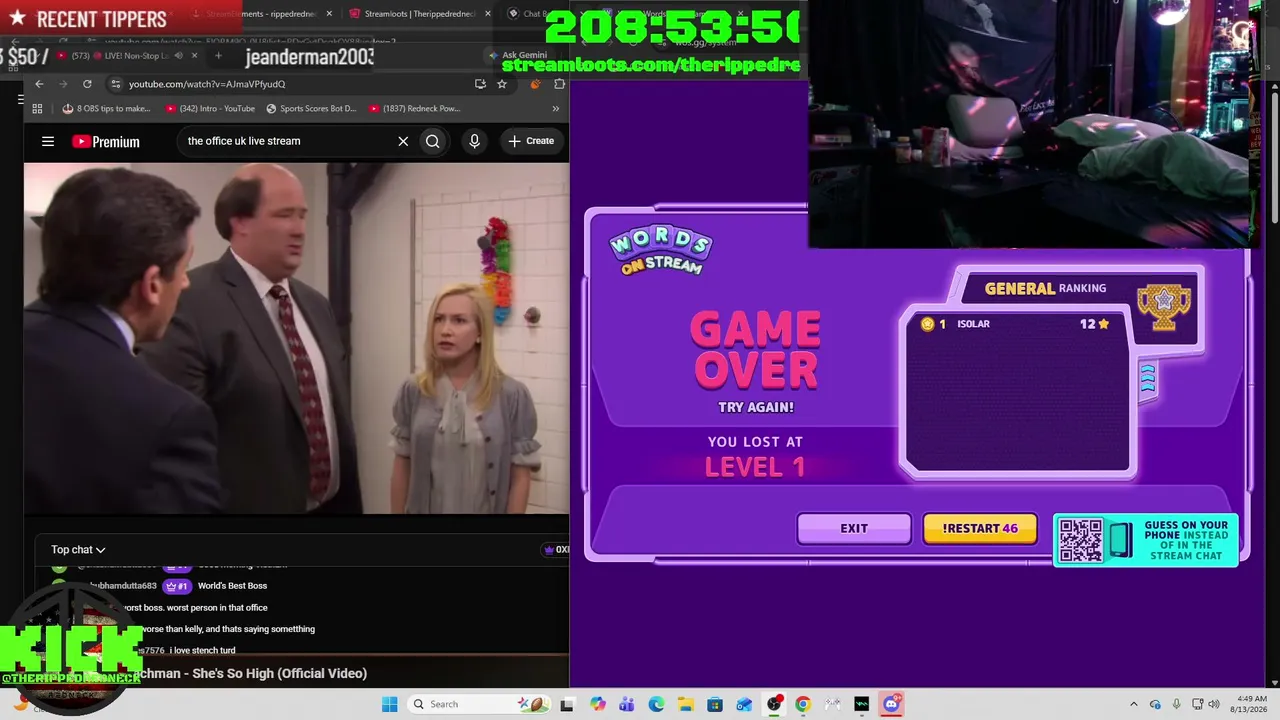Click the taskbar Search box

coord(477,704)
